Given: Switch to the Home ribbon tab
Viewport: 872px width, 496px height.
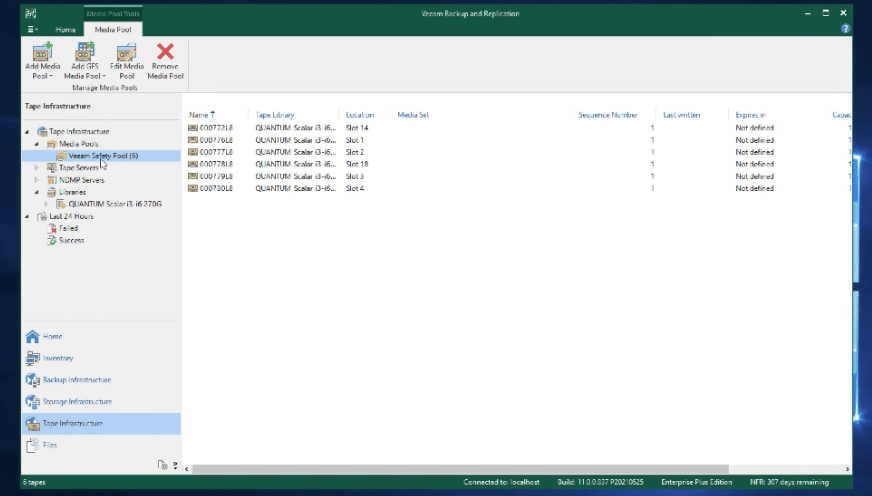Looking at the screenshot, I should 65,29.
